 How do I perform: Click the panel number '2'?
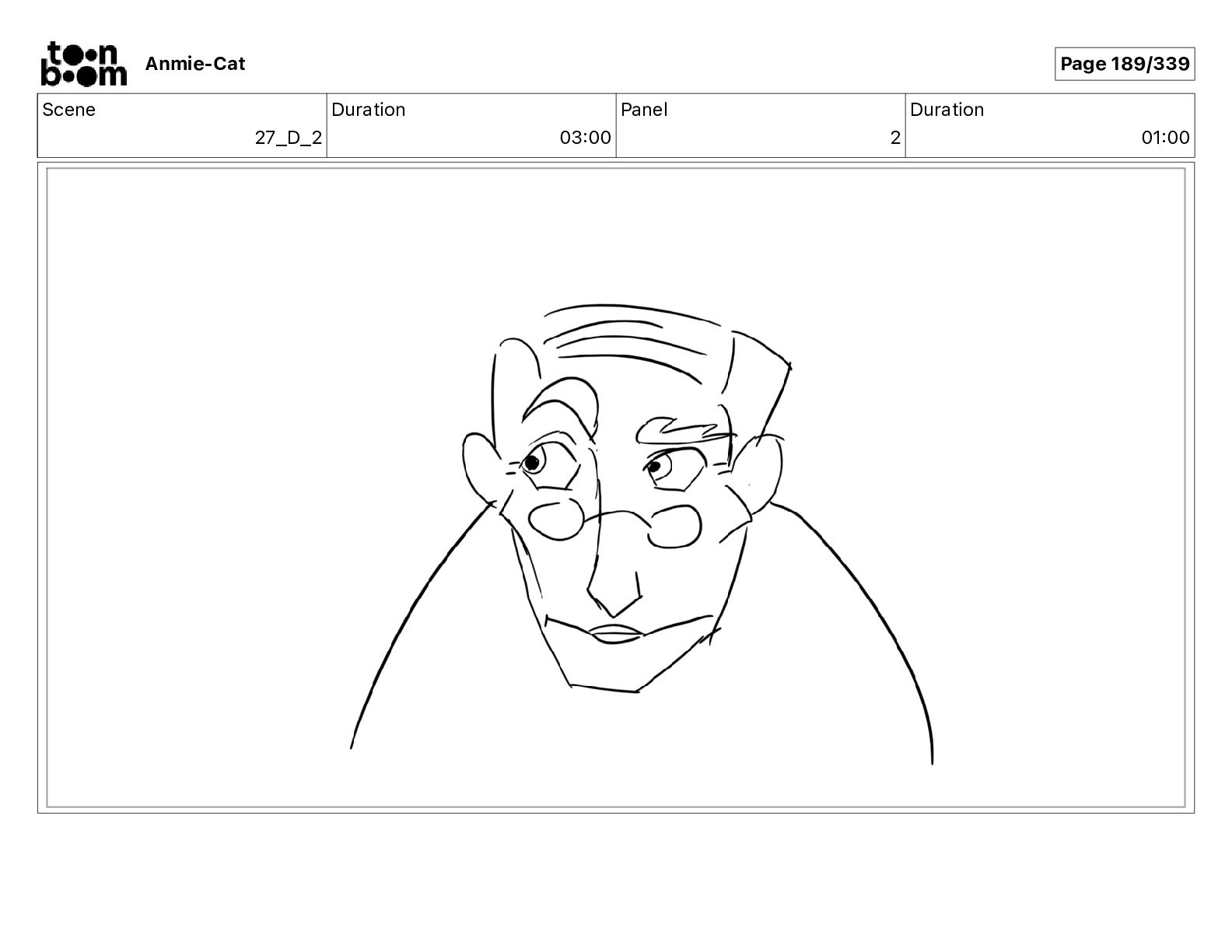click(895, 138)
